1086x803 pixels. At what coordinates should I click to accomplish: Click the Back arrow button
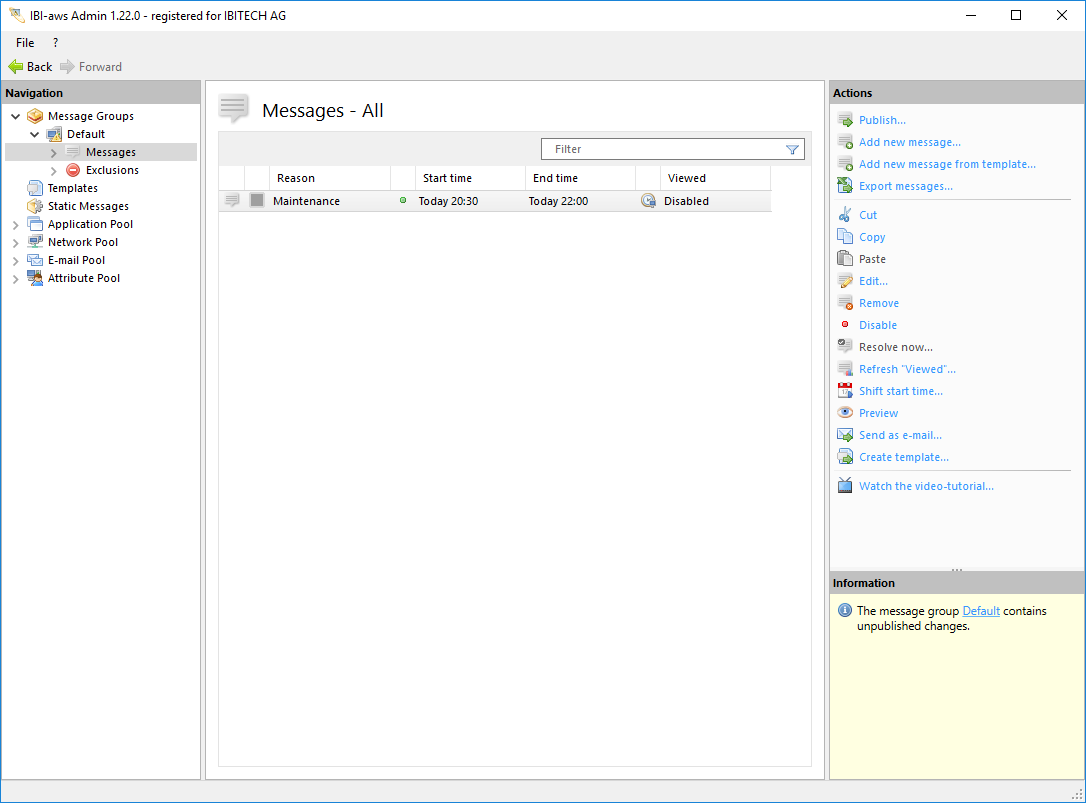pos(30,67)
